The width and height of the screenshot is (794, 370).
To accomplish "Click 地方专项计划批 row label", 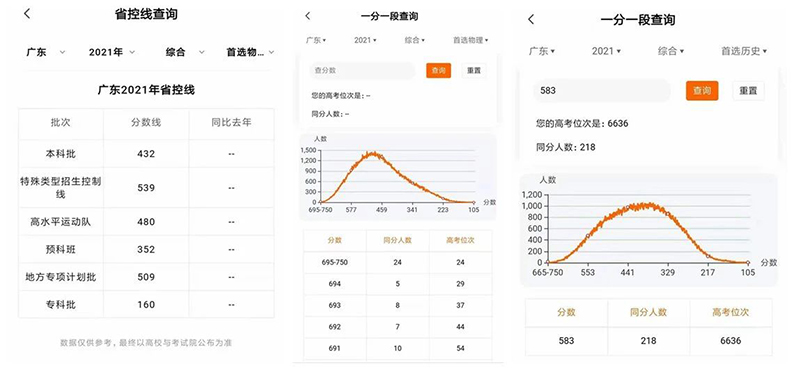I will point(61,277).
